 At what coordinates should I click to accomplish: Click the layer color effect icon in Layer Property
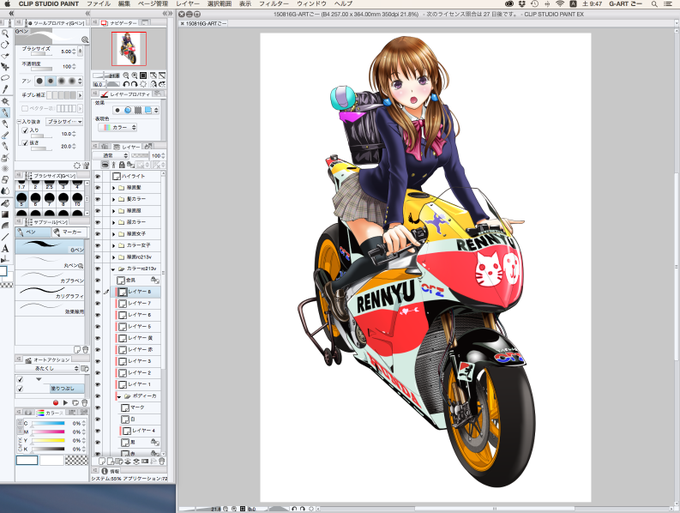coord(148,110)
